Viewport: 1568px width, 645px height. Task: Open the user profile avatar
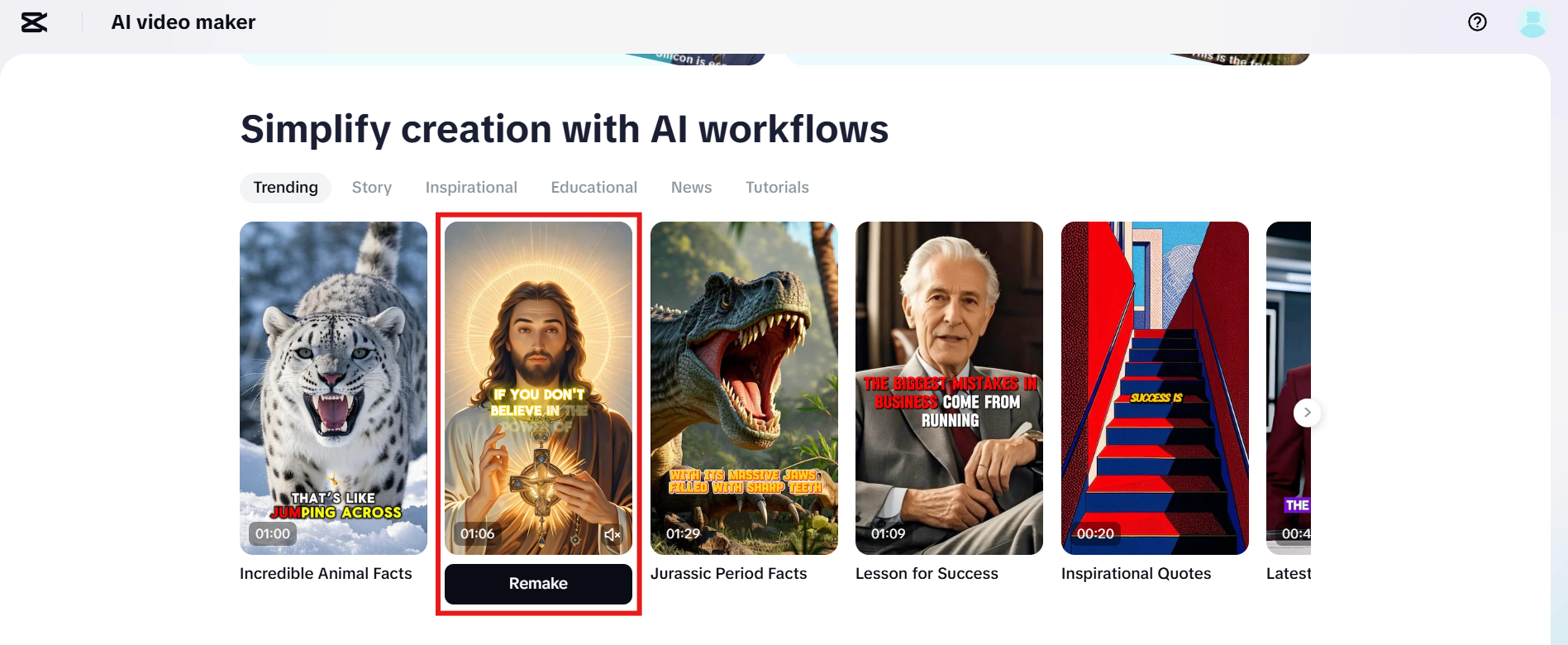(1532, 22)
